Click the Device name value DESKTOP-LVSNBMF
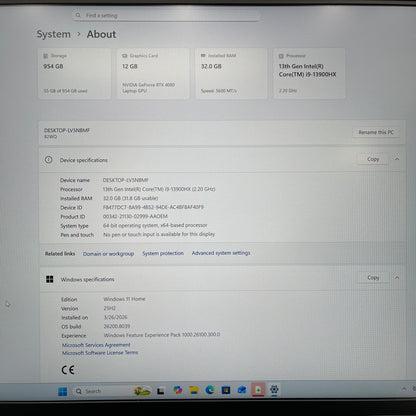 click(x=126, y=180)
